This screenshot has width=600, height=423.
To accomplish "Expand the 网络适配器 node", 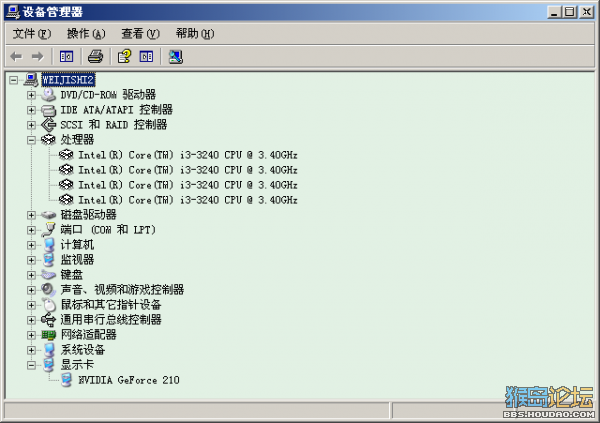I will coord(31,335).
